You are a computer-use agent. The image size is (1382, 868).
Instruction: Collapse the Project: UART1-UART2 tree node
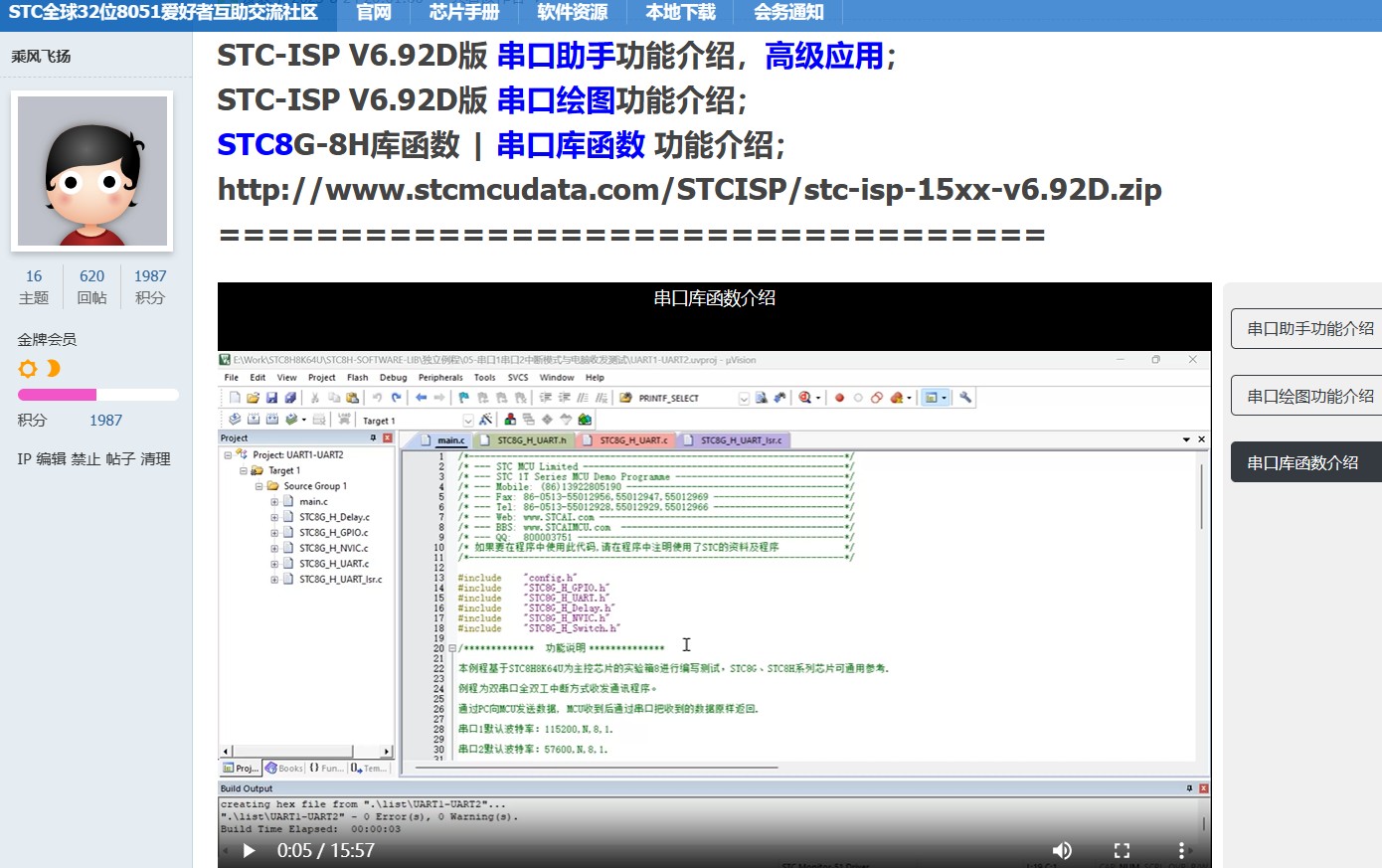[228, 454]
